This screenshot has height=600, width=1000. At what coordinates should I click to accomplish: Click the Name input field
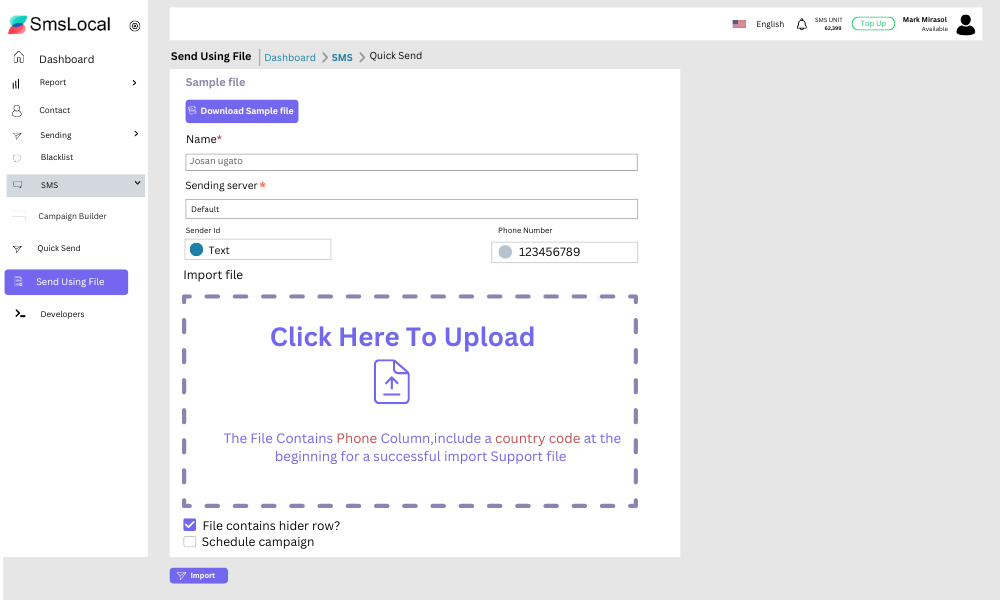click(x=411, y=162)
